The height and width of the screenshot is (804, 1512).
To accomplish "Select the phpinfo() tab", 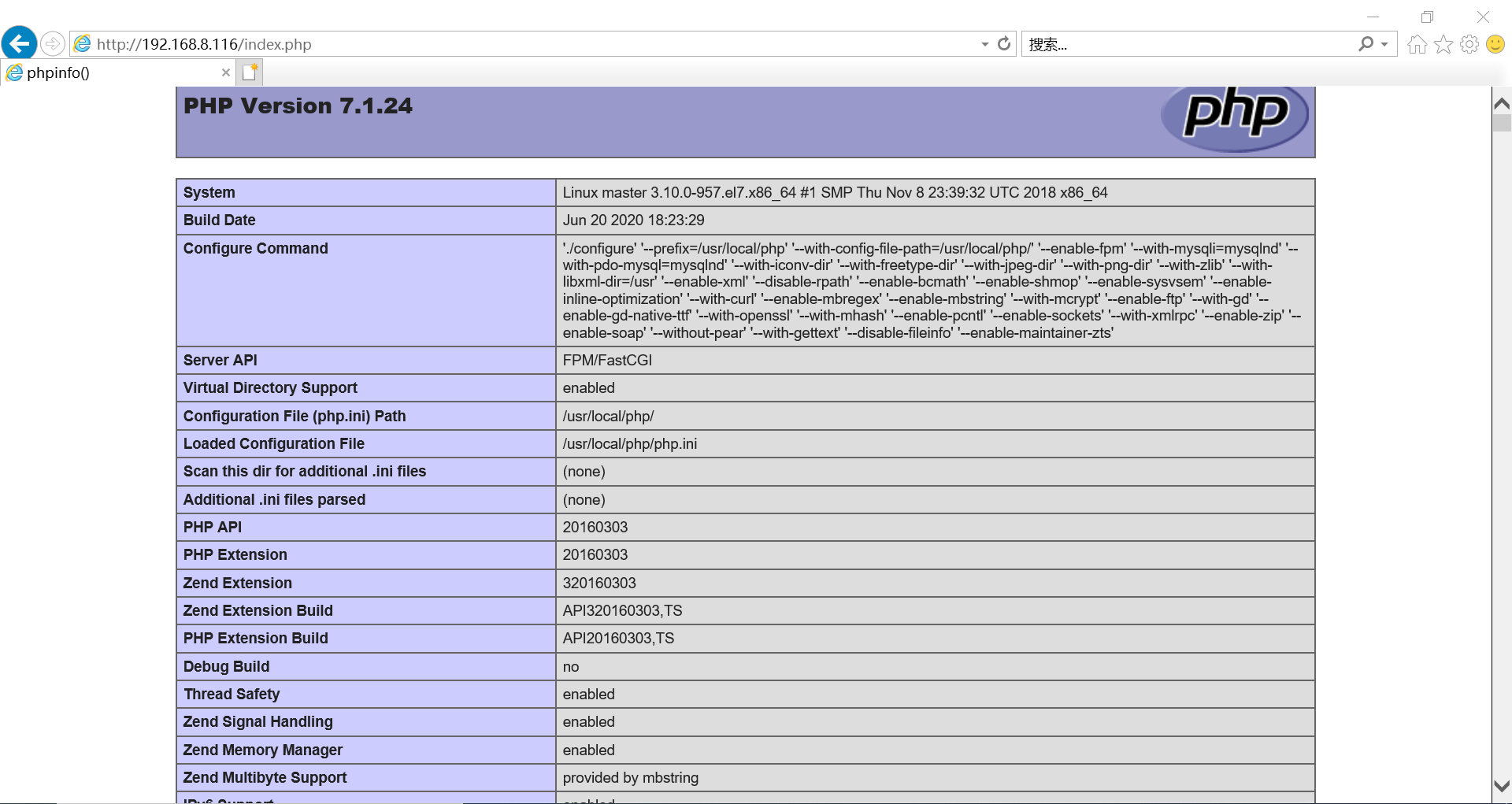I will (x=118, y=72).
